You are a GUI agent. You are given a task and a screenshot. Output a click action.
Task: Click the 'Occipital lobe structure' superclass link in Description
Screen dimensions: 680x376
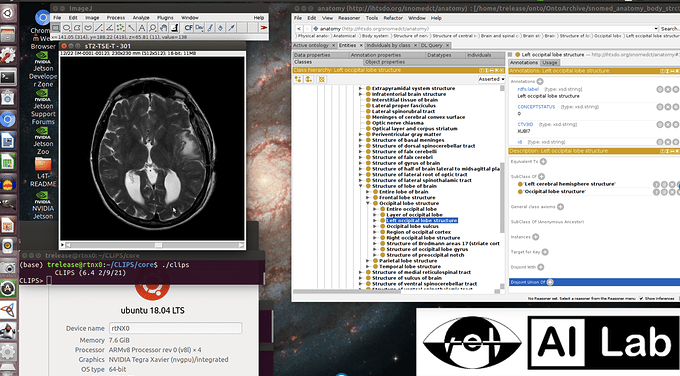coord(555,192)
